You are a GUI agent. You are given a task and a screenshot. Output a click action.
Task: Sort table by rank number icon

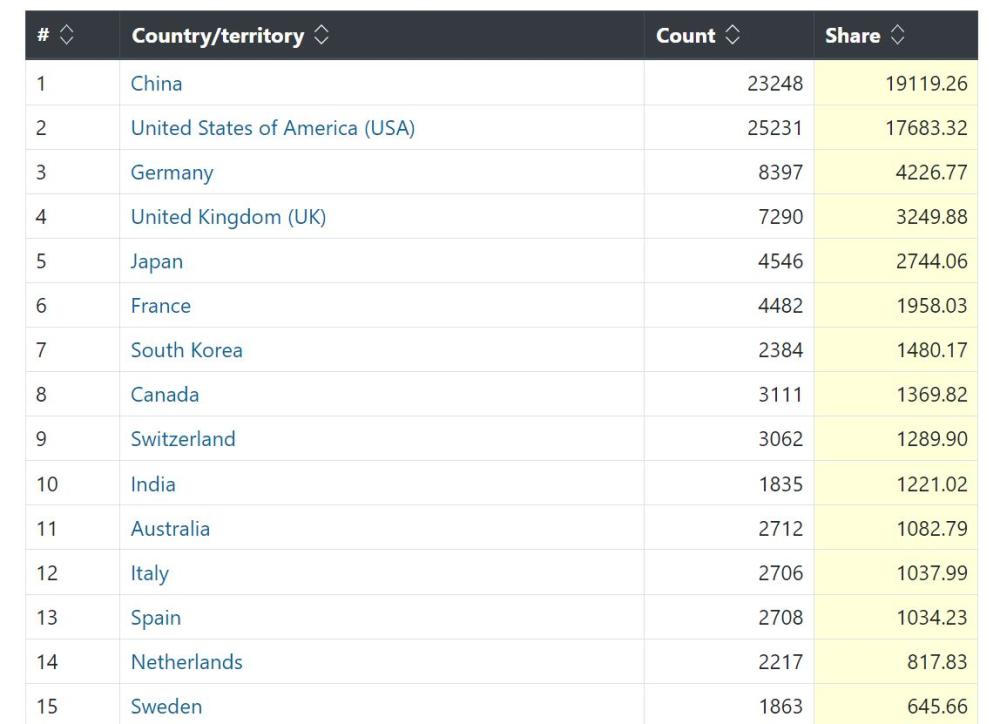tap(67, 35)
